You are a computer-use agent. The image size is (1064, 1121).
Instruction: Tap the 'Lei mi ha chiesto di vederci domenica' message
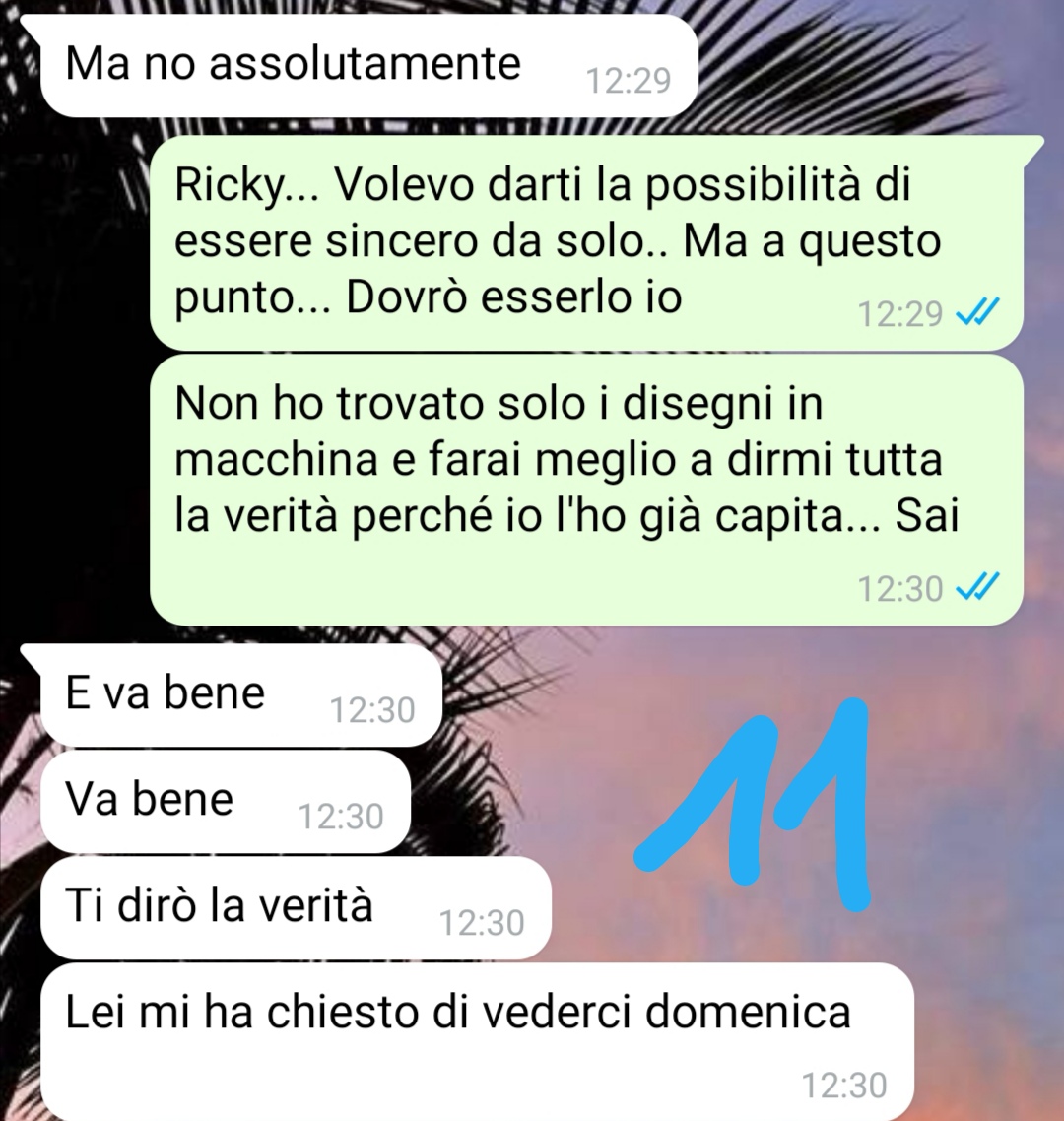[478, 1041]
